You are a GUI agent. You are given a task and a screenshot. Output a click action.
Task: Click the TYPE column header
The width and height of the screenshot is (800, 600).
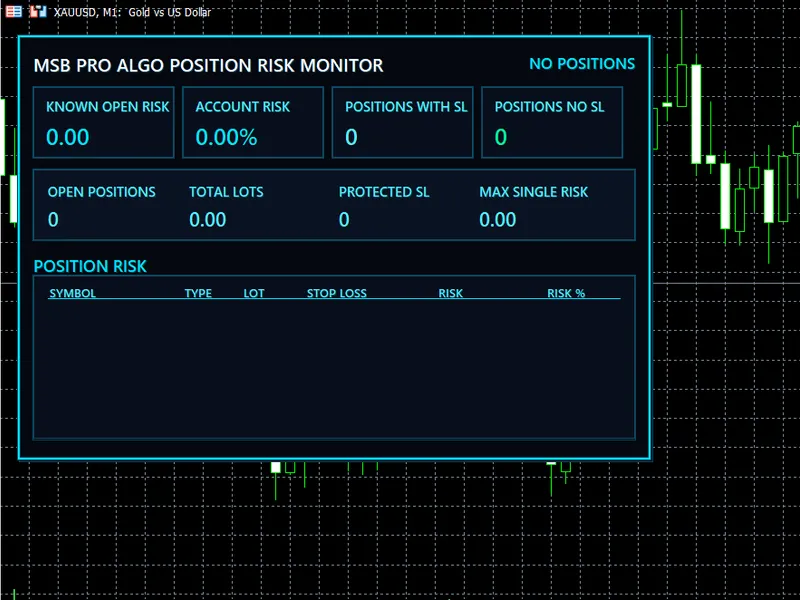click(x=198, y=293)
